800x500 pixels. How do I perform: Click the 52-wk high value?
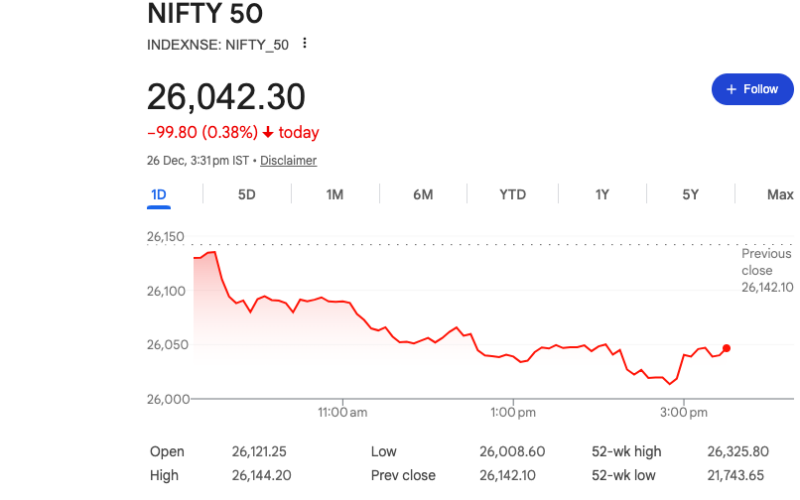tap(737, 452)
